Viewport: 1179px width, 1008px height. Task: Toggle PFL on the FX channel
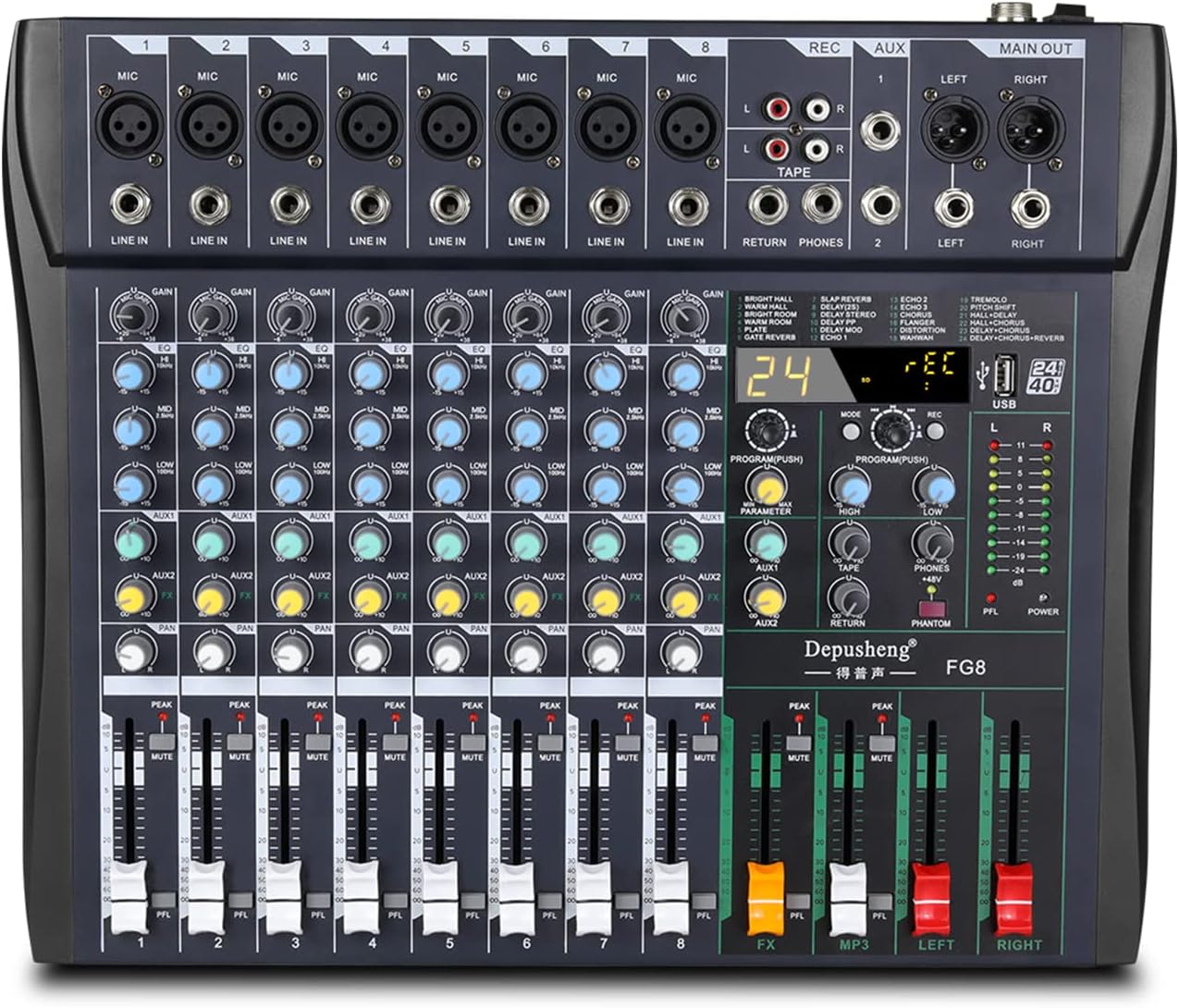point(796,901)
